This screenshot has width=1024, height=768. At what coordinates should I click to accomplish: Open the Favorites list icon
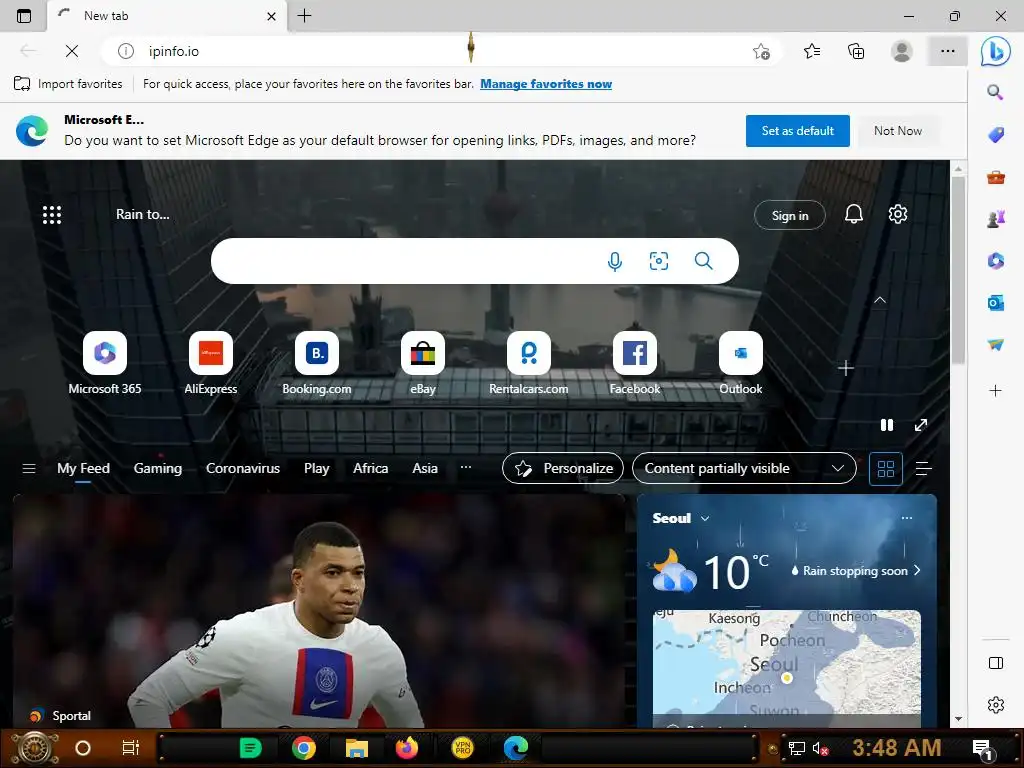812,51
